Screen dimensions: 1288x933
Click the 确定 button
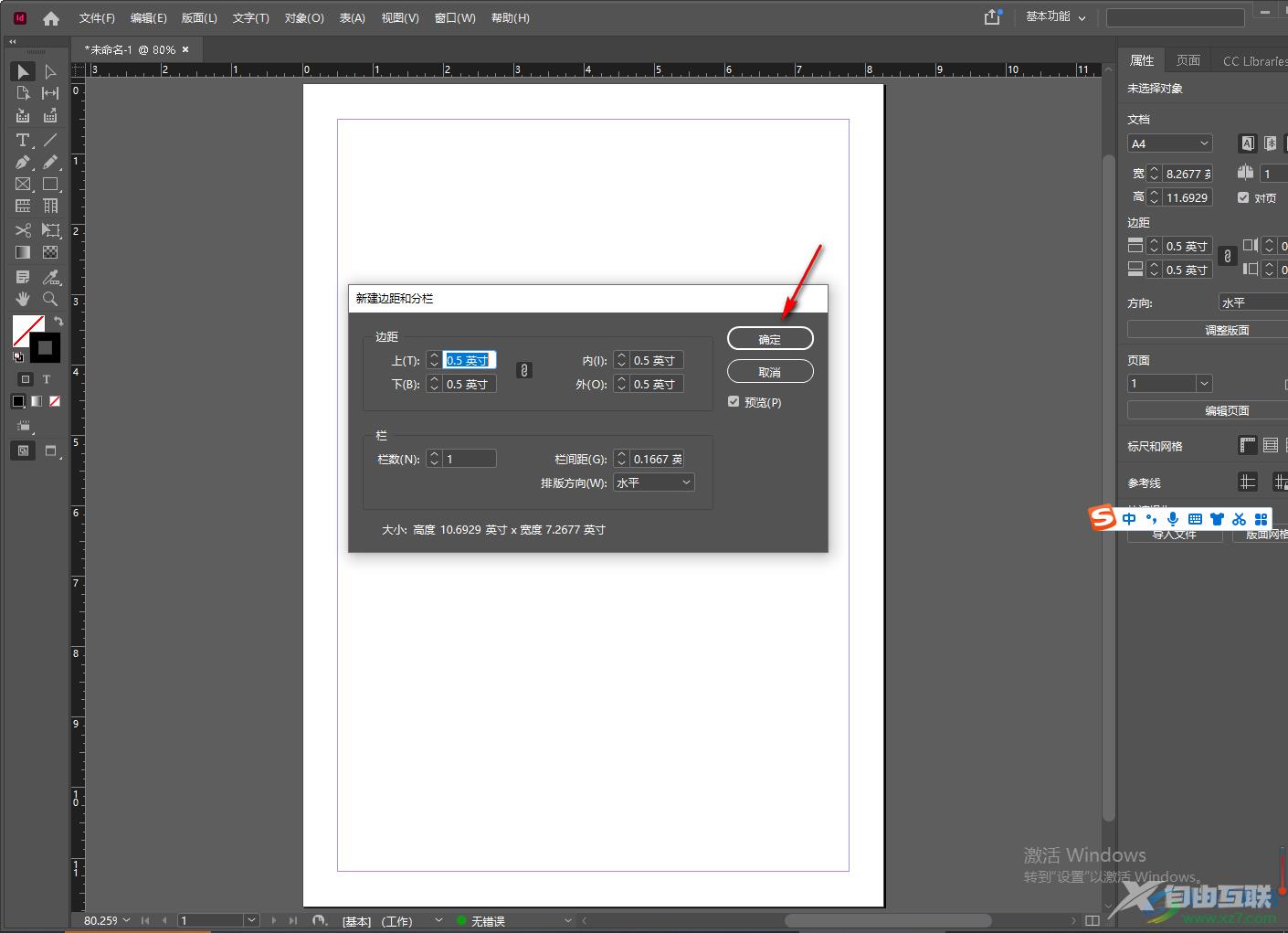coord(770,339)
